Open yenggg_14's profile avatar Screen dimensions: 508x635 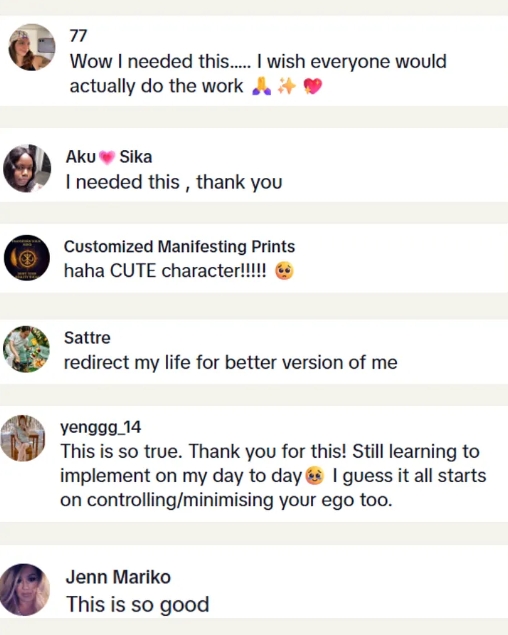pos(22,438)
